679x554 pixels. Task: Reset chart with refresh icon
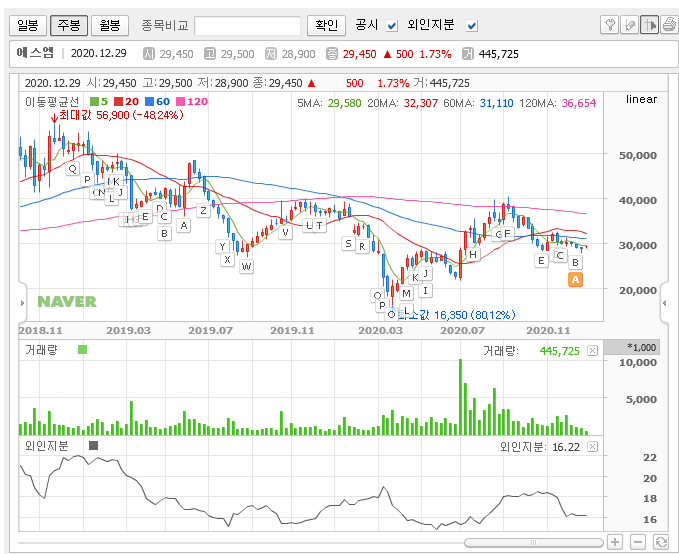661,542
